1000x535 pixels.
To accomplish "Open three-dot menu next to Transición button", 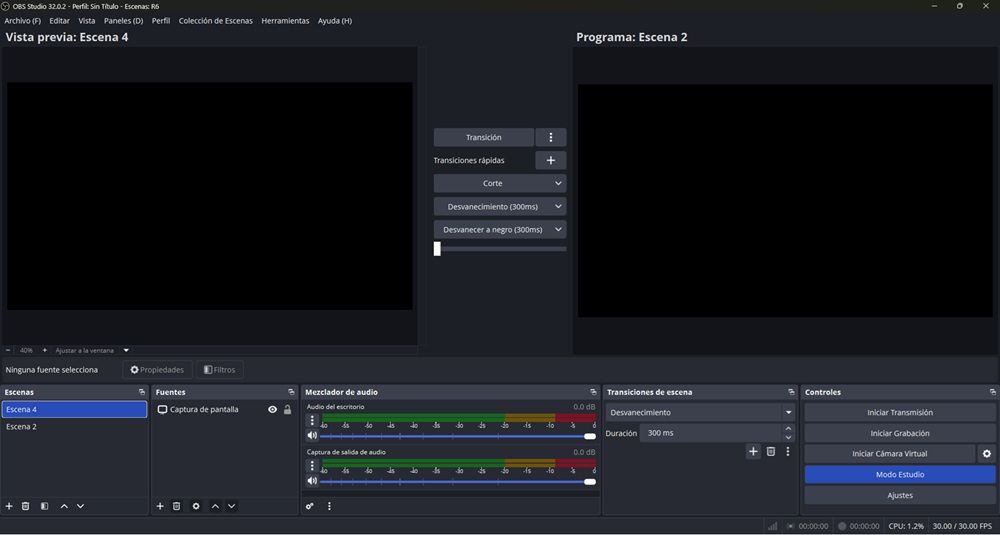I will (551, 137).
